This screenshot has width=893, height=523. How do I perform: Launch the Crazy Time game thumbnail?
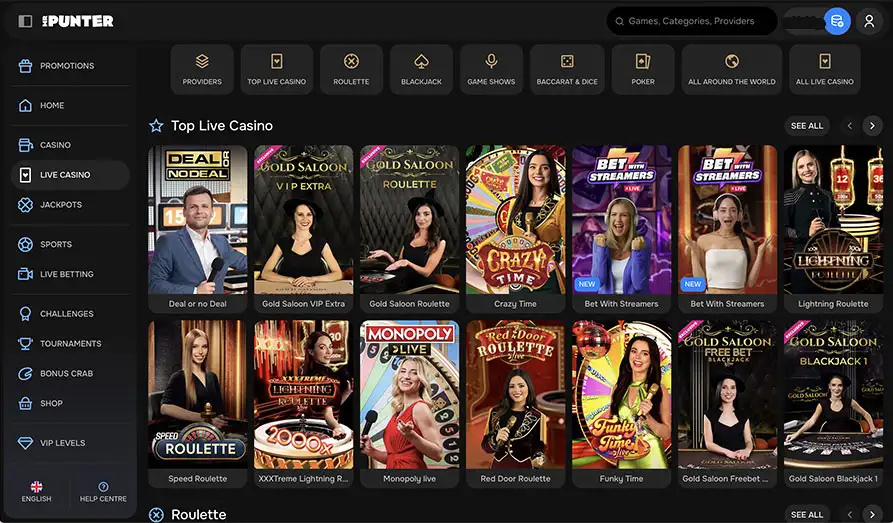pos(515,228)
